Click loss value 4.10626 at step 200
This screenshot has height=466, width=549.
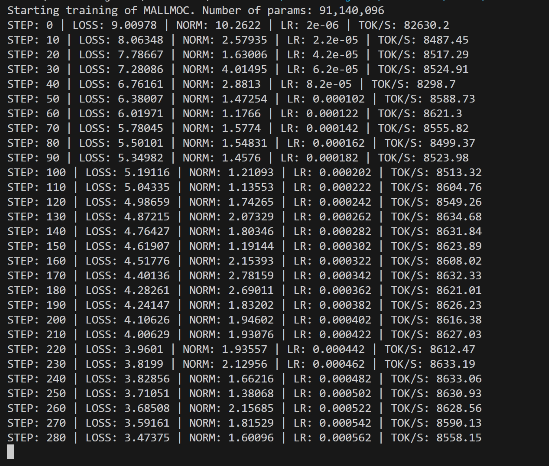[147, 320]
